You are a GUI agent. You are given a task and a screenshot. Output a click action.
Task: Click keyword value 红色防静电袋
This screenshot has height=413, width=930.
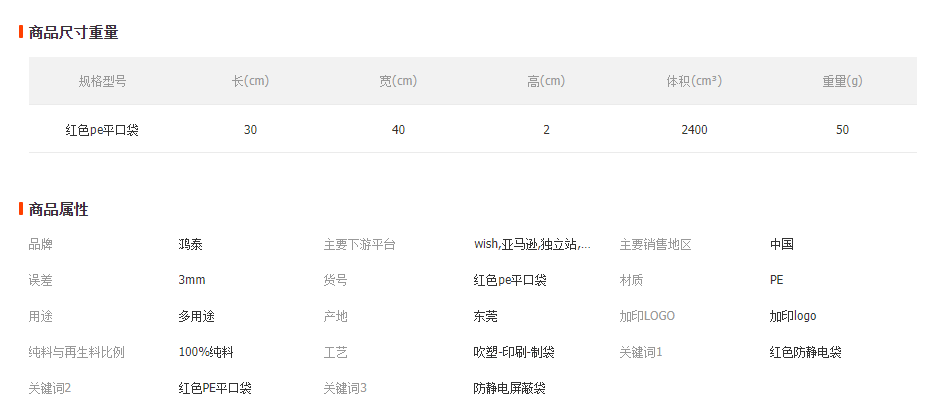click(805, 352)
